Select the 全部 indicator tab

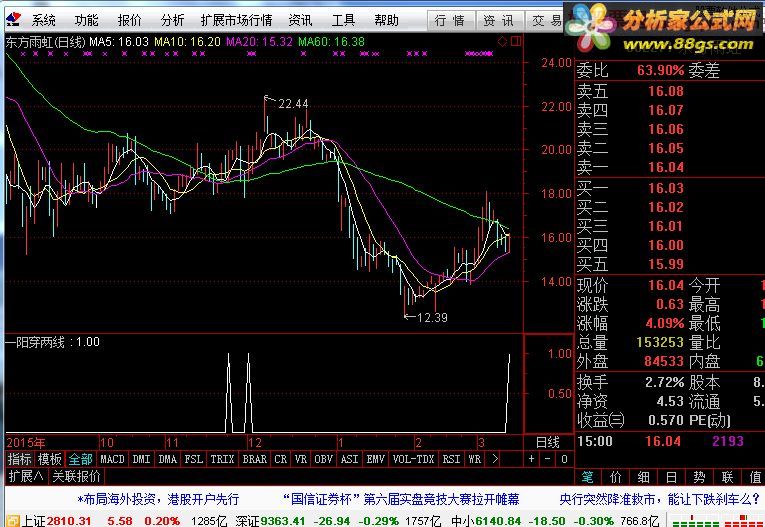(x=81, y=459)
